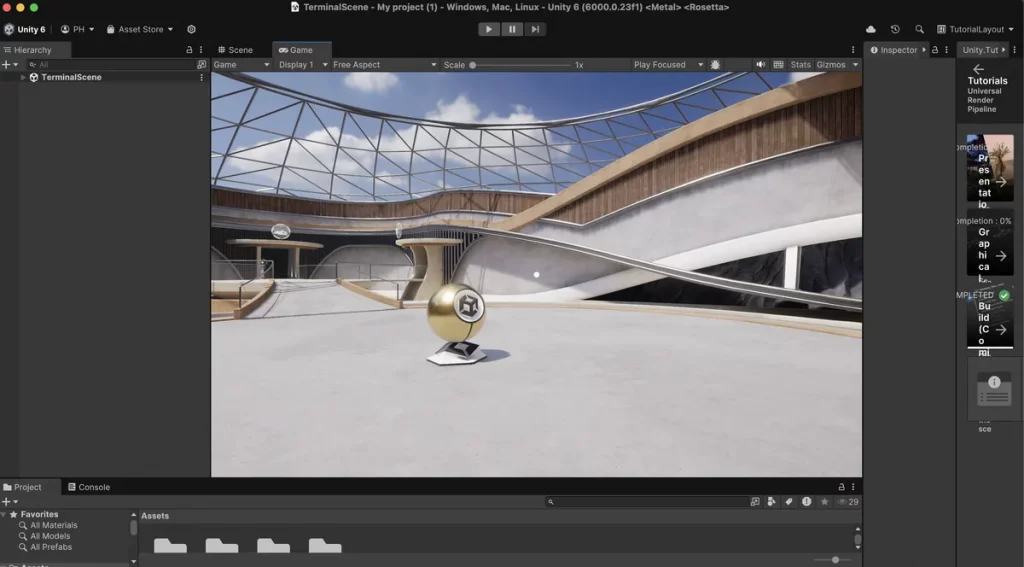This screenshot has height=567, width=1024.
Task: Expand the TerminalScene tree item
Action: [x=23, y=77]
